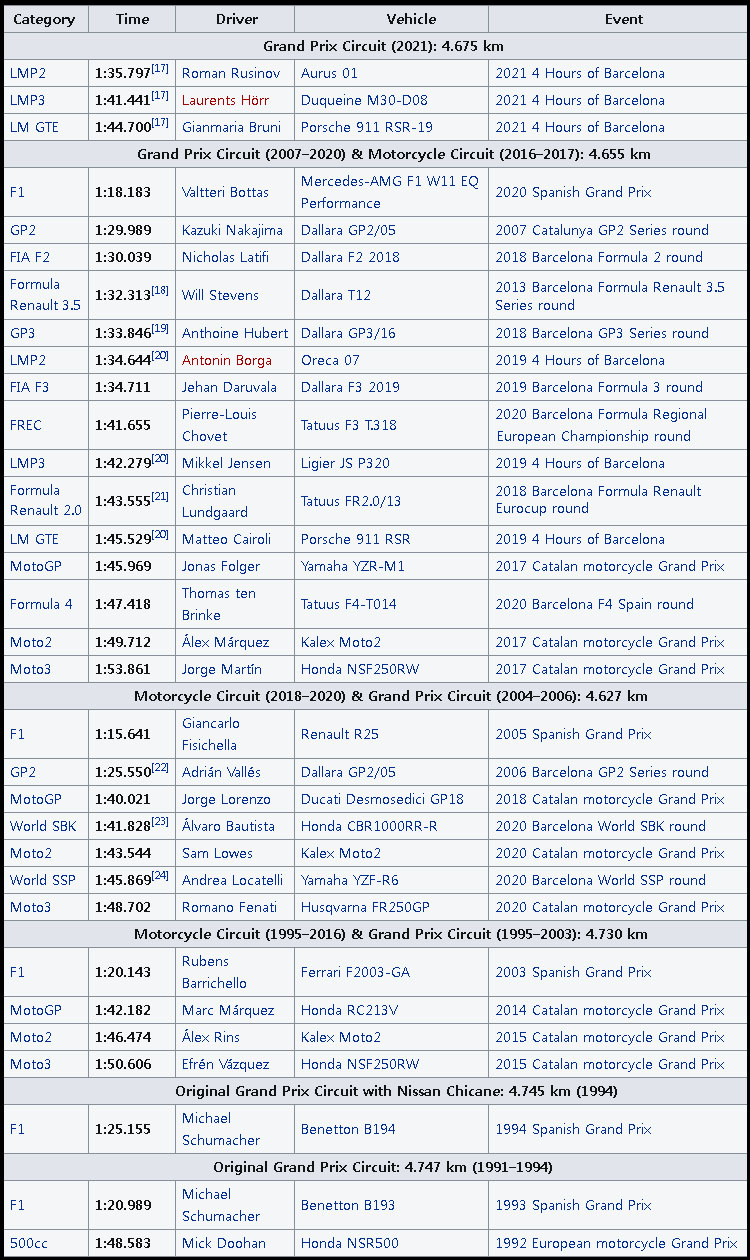
Task: Open the Yamaha YZF-R6 vehicle link
Action: [351, 880]
